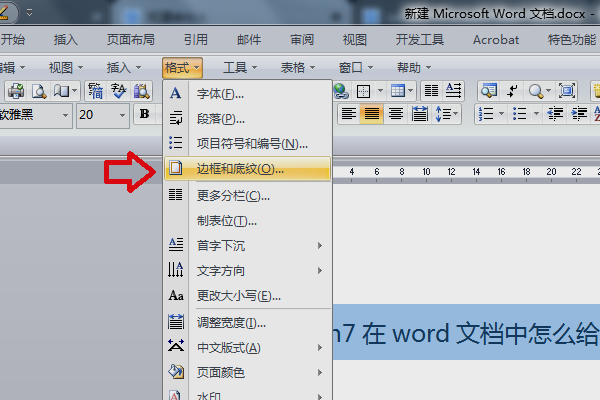Expand the 中文版式(A) submenu
The height and width of the screenshot is (400, 600).
(247, 348)
